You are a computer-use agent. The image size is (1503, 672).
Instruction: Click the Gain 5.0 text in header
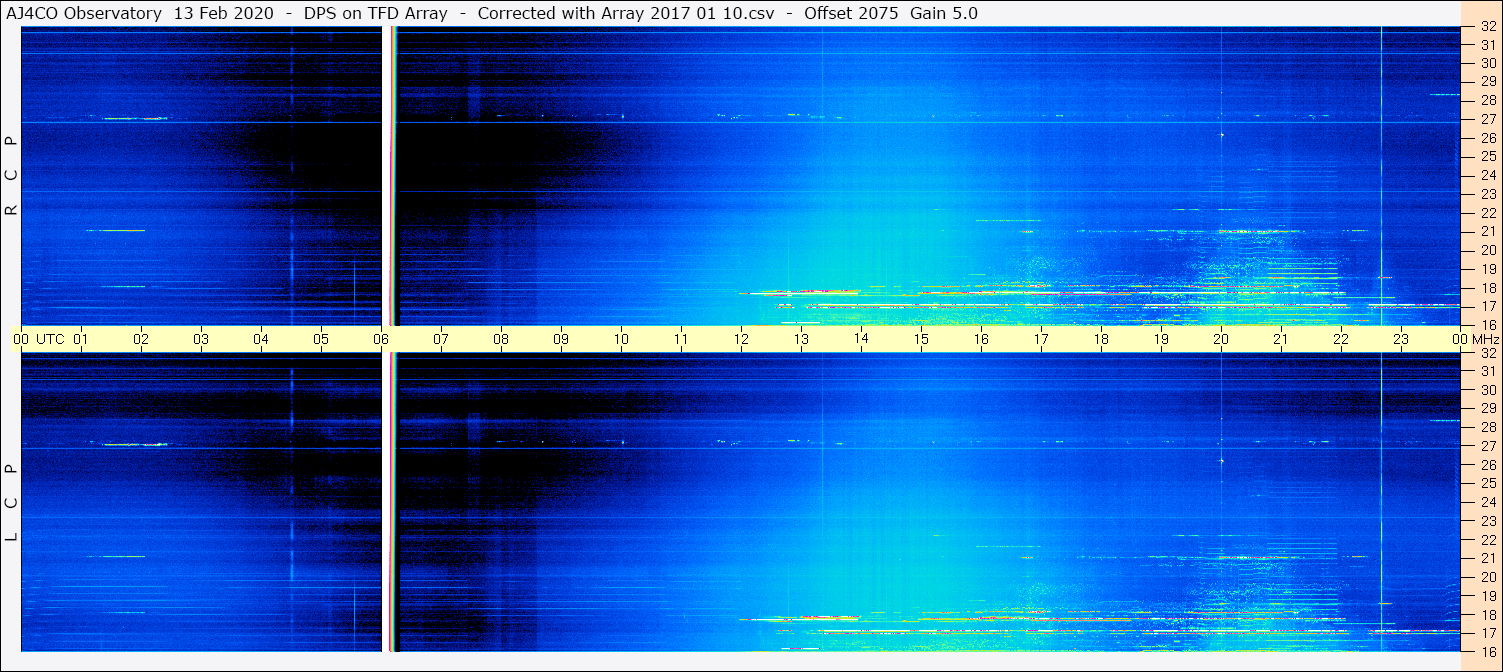pyautogui.click(x=944, y=13)
